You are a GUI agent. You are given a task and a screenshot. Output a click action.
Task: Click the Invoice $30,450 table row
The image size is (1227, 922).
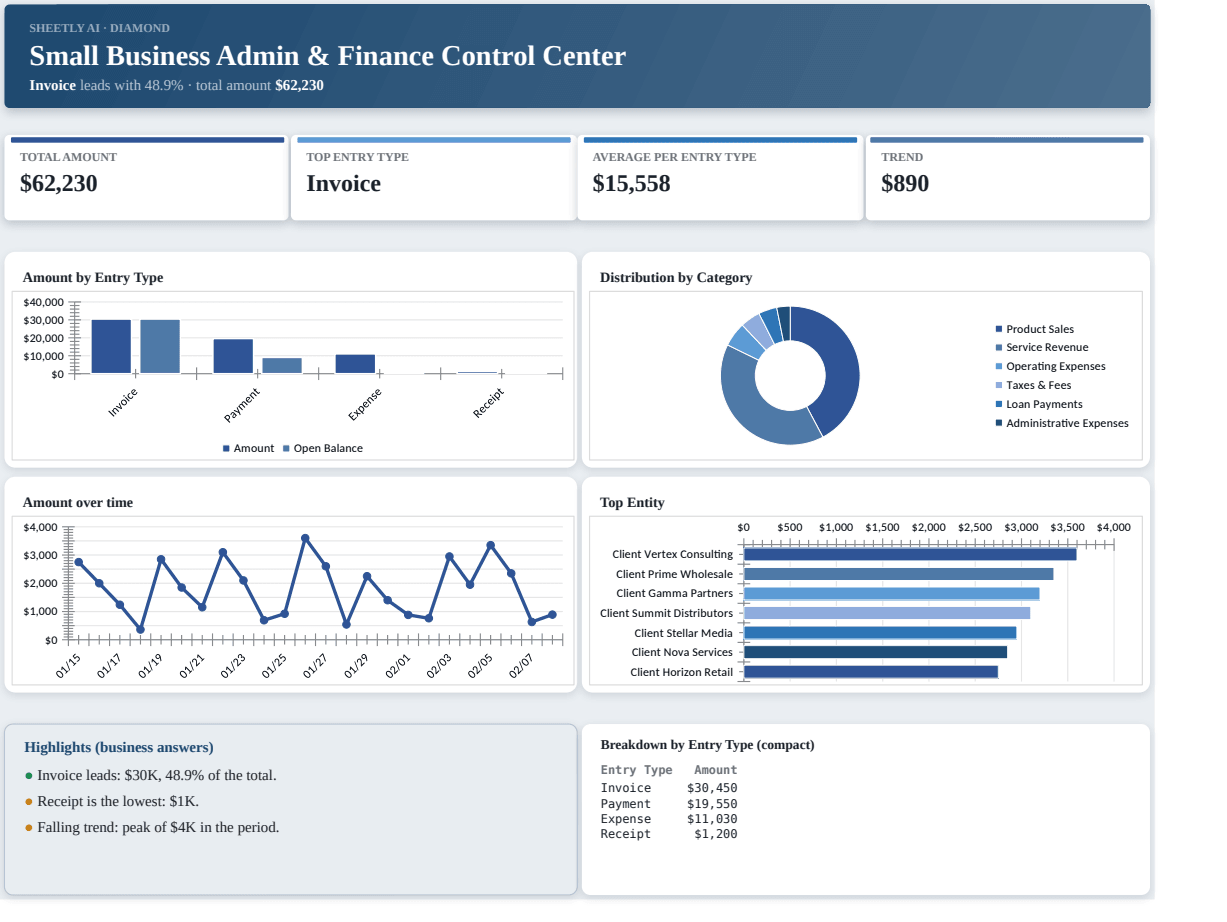(x=669, y=788)
